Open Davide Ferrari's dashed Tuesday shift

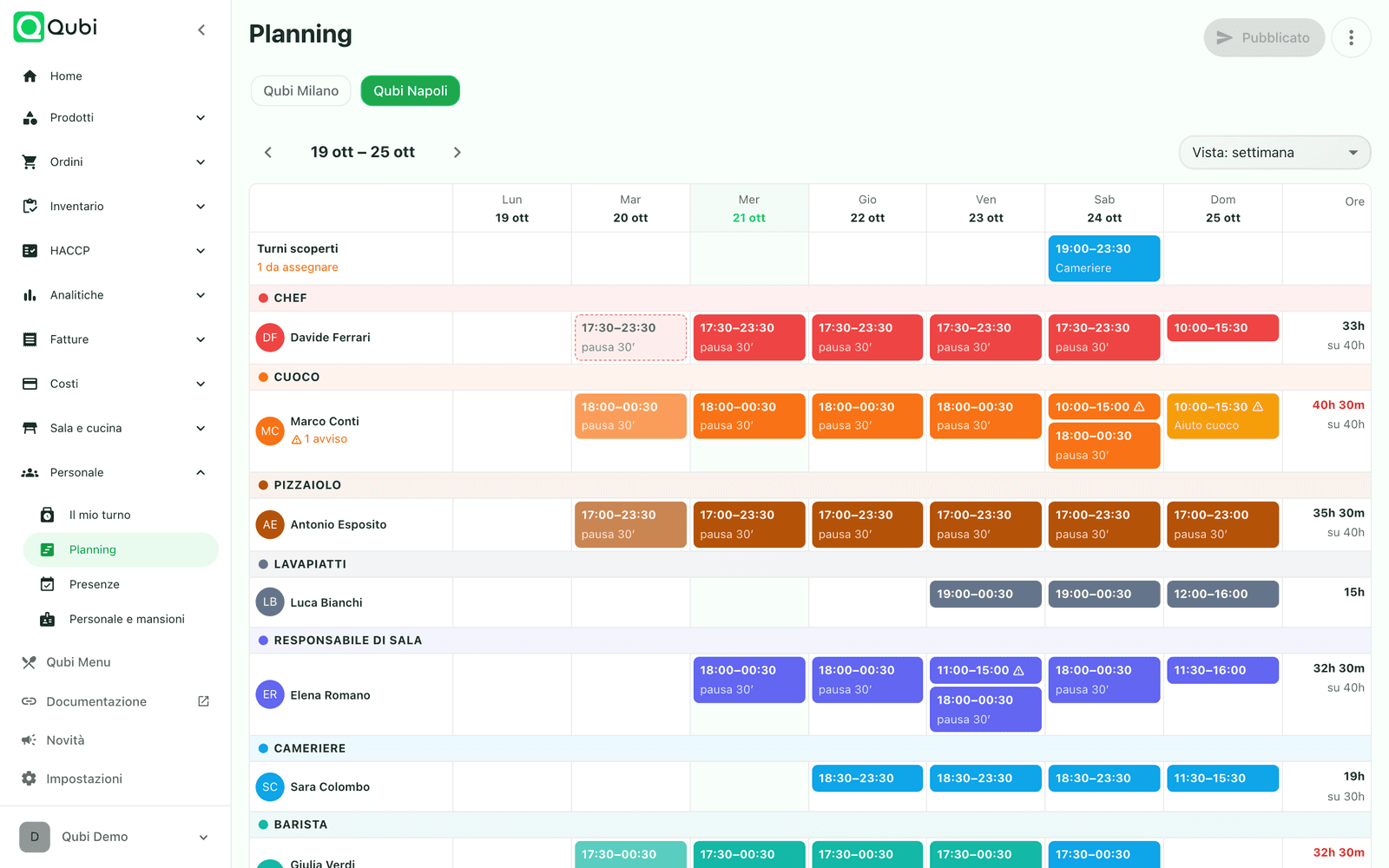[630, 338]
